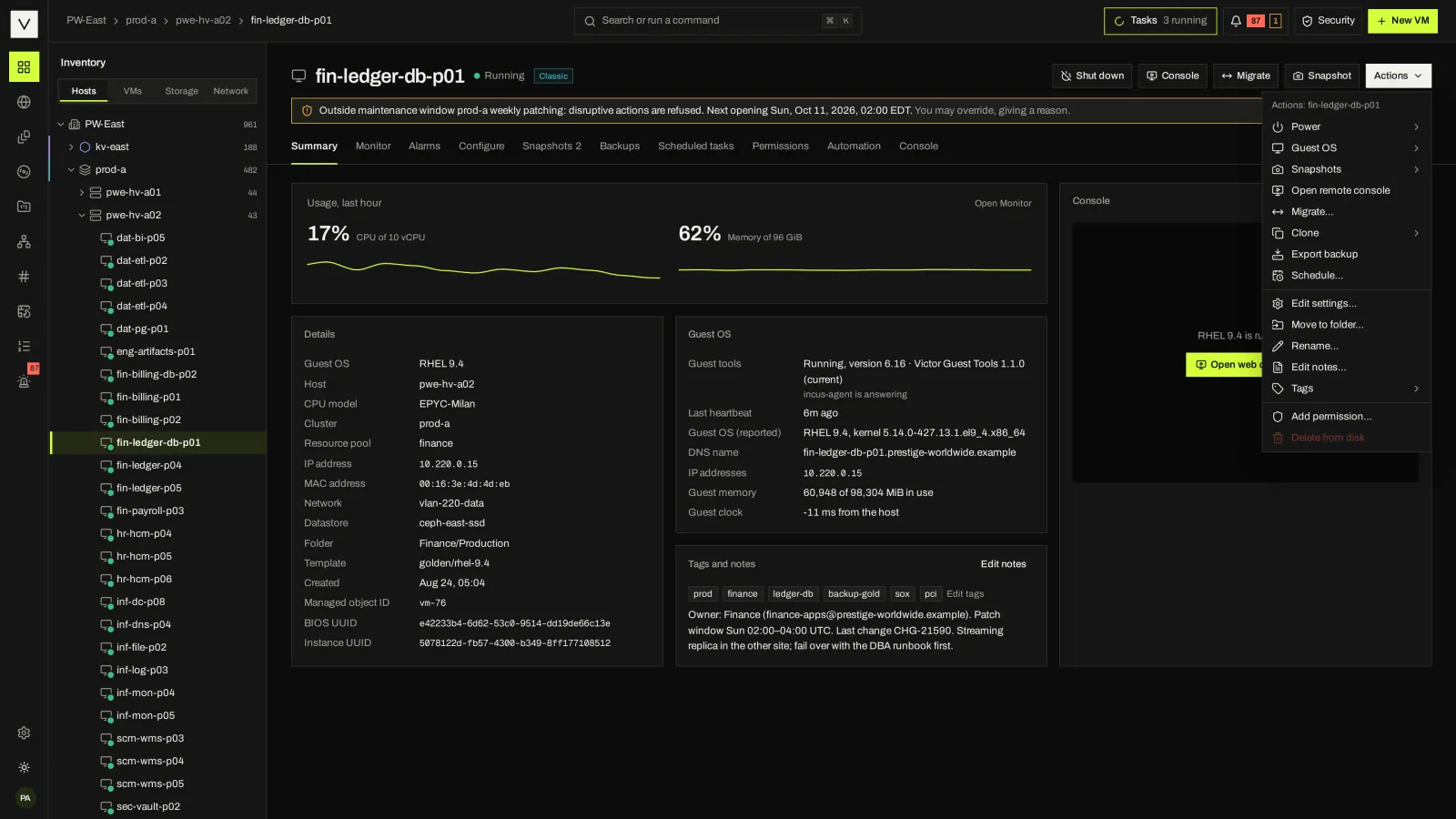1456x819 pixels.
Task: Open the PA user avatar
Action: pos(25,798)
